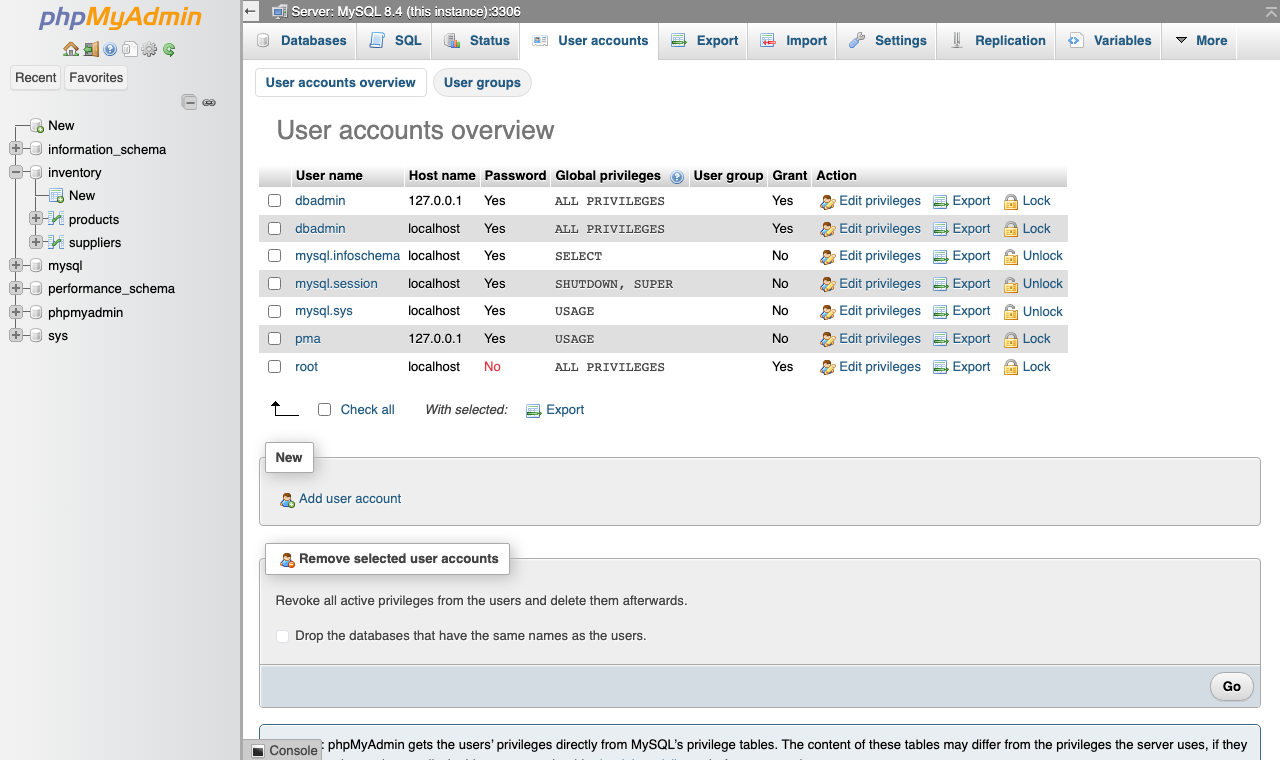Open navigation panel settings gear icon
Viewport: 1280px width, 760px height.
pos(149,49)
